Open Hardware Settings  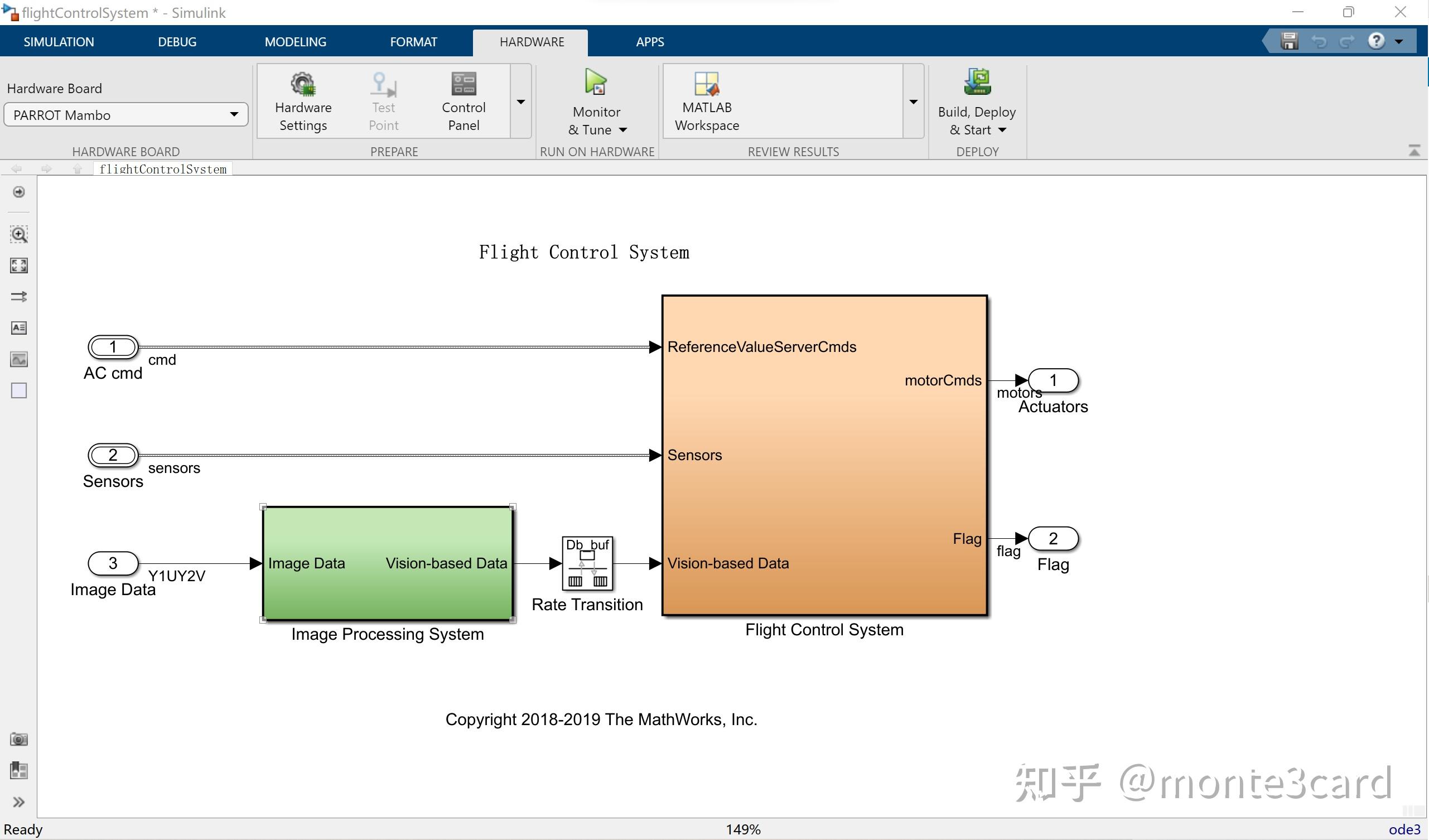point(303,102)
